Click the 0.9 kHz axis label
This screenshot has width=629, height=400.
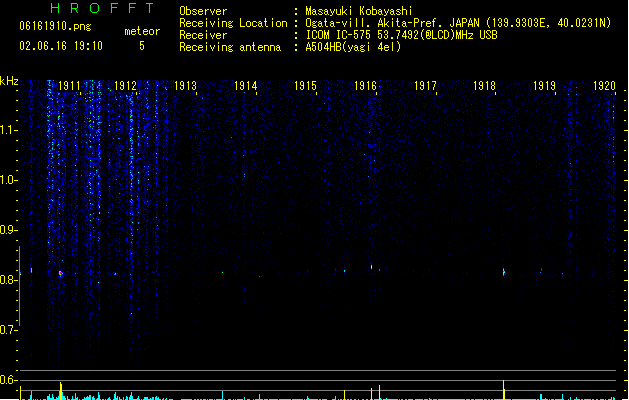click(x=8, y=230)
